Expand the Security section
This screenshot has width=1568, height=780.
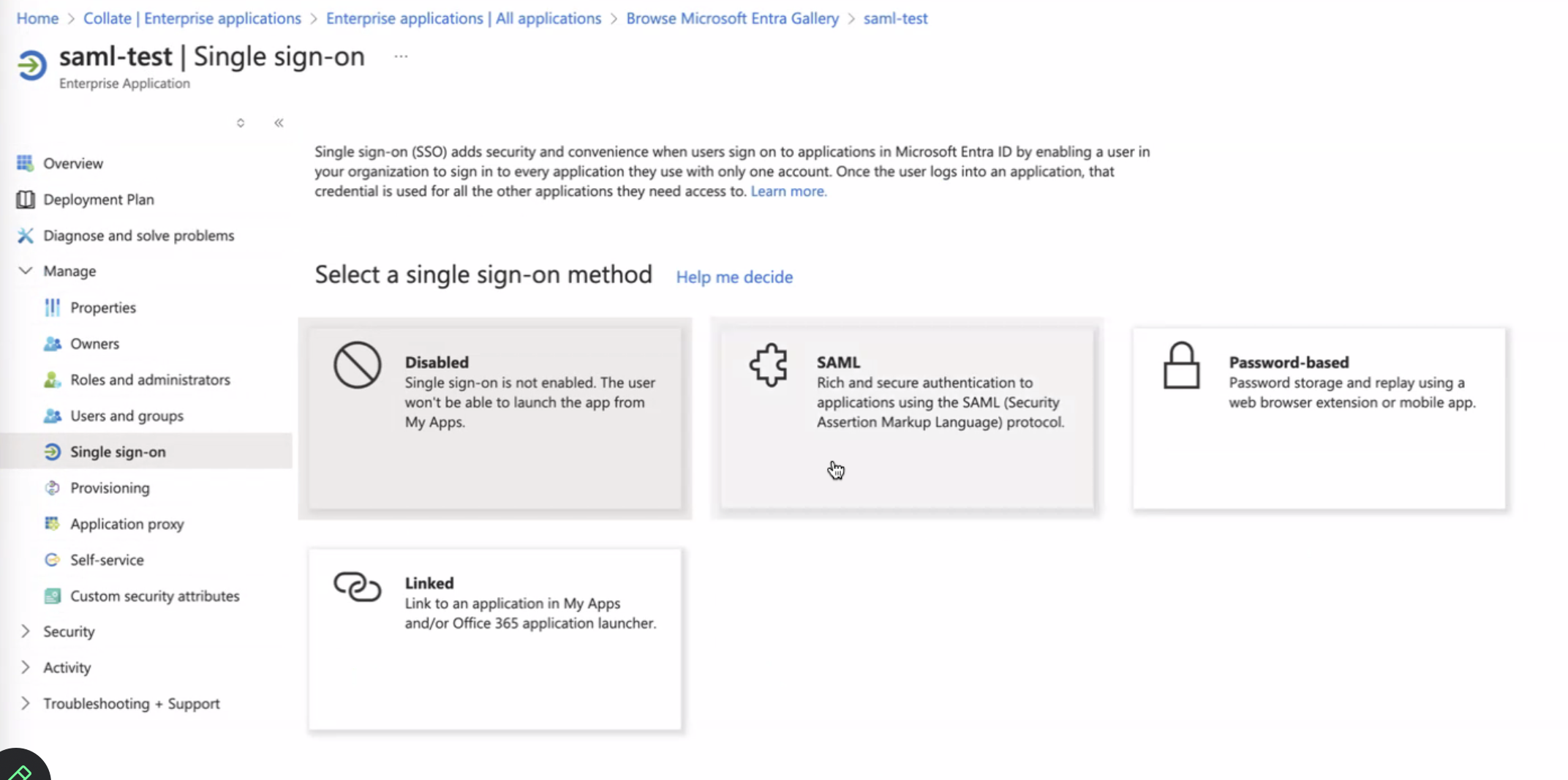25,631
